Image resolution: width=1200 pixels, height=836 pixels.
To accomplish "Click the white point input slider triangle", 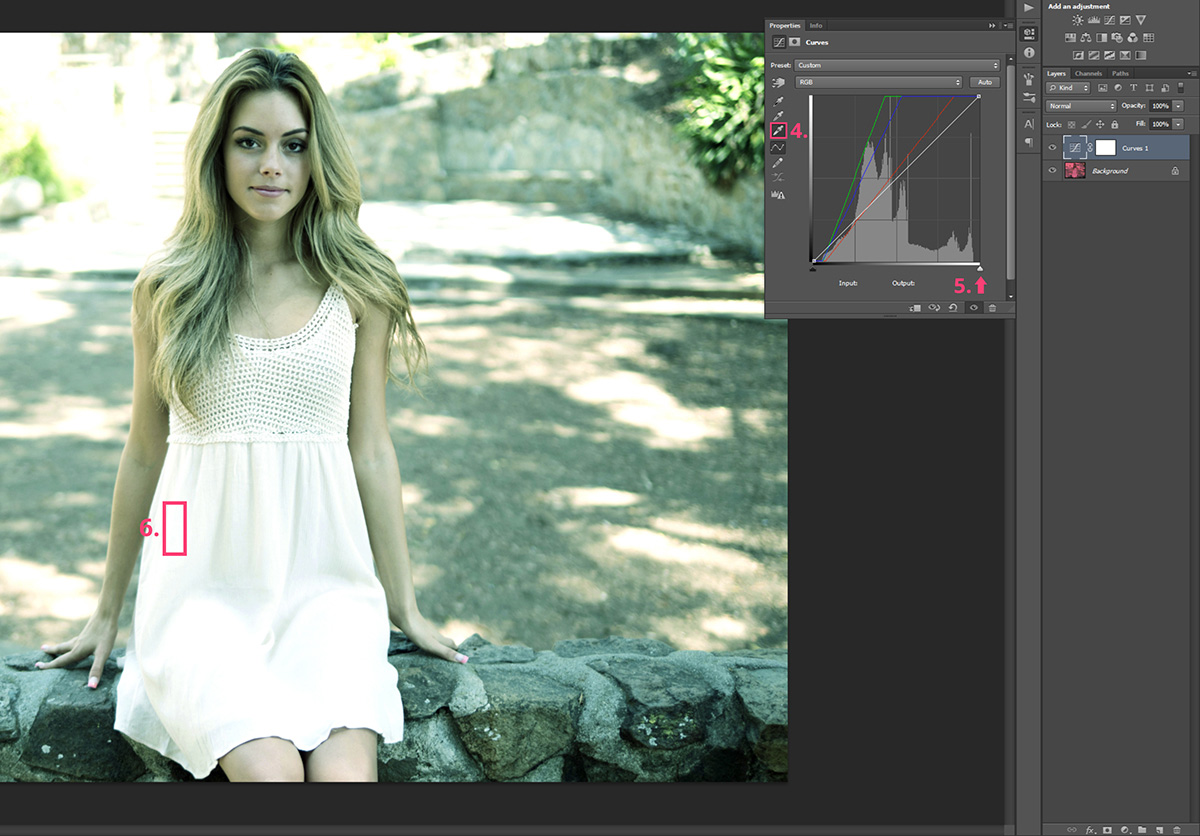I will 979,268.
